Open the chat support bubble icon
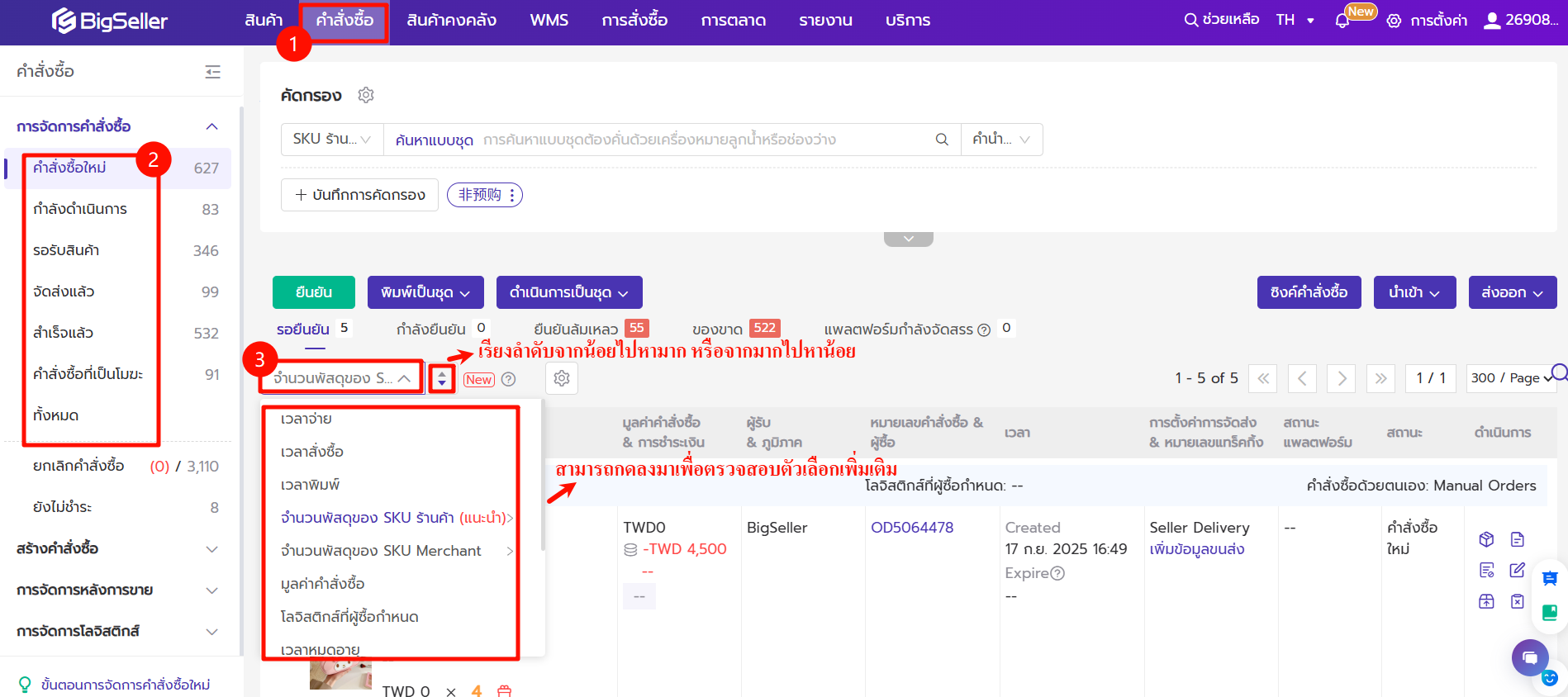Viewport: 1568px width, 697px height. click(1529, 657)
